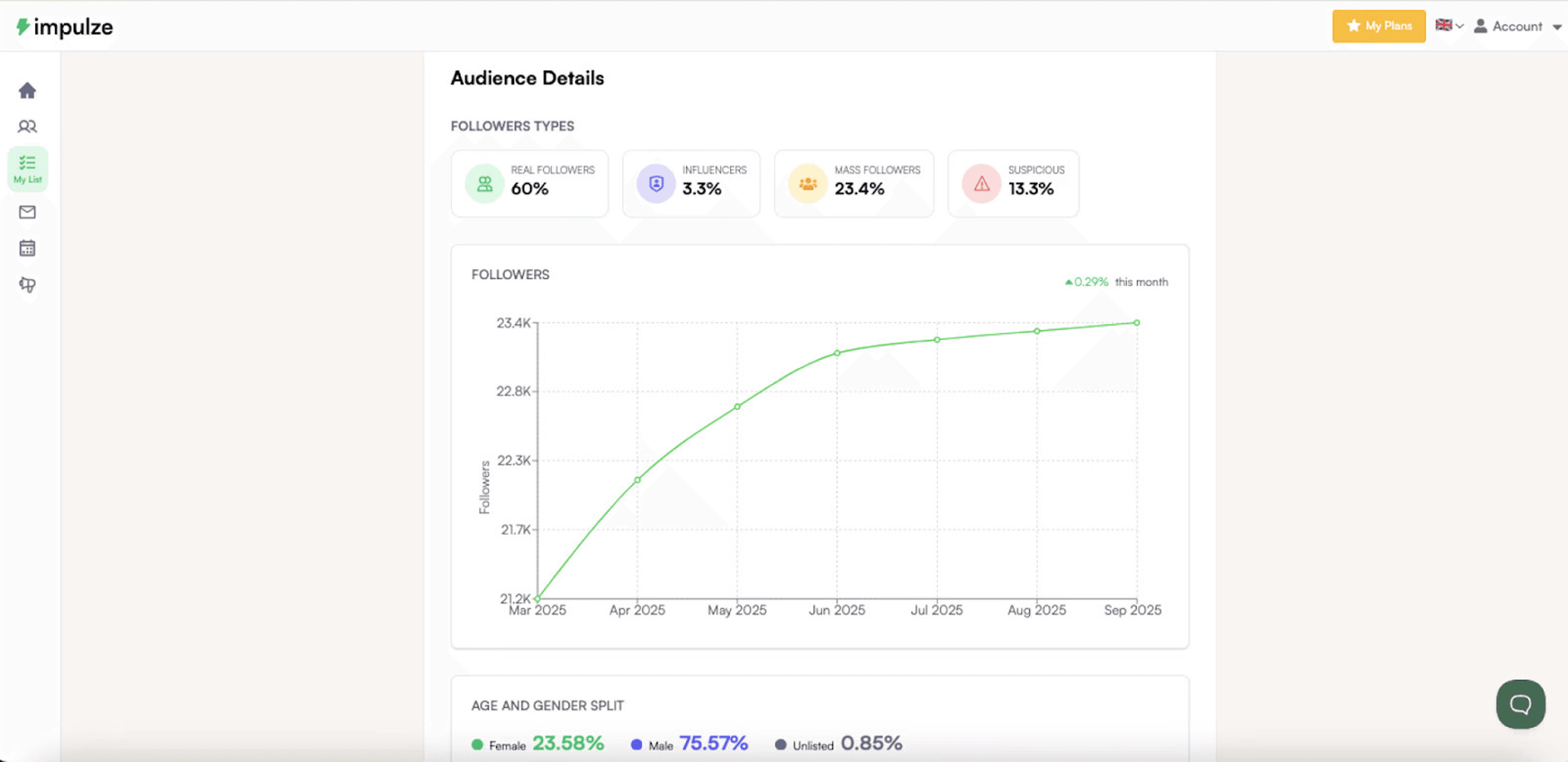Screen dimensions: 1568x762
Task: Click the Unlisted gray legend dot
Action: coord(780,744)
